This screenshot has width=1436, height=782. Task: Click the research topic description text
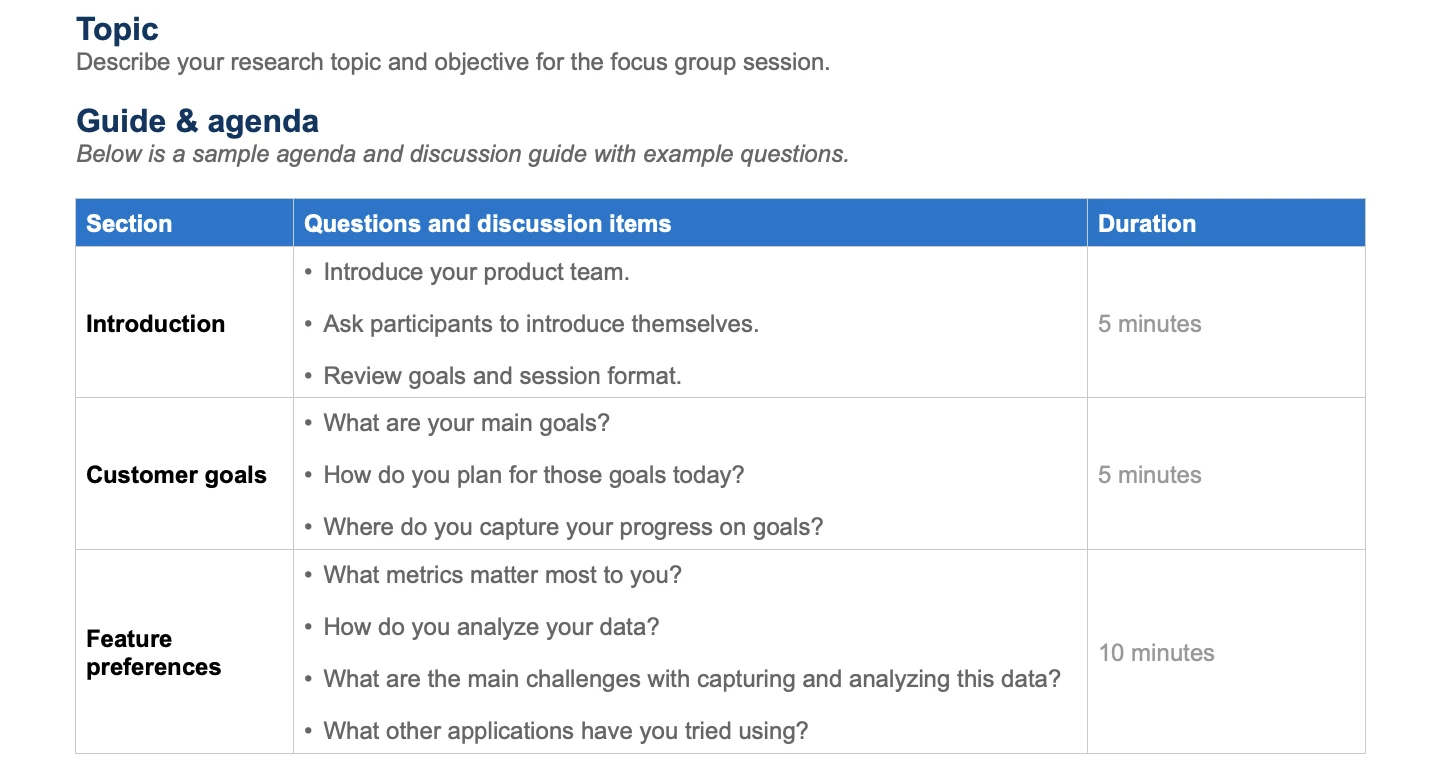point(452,62)
